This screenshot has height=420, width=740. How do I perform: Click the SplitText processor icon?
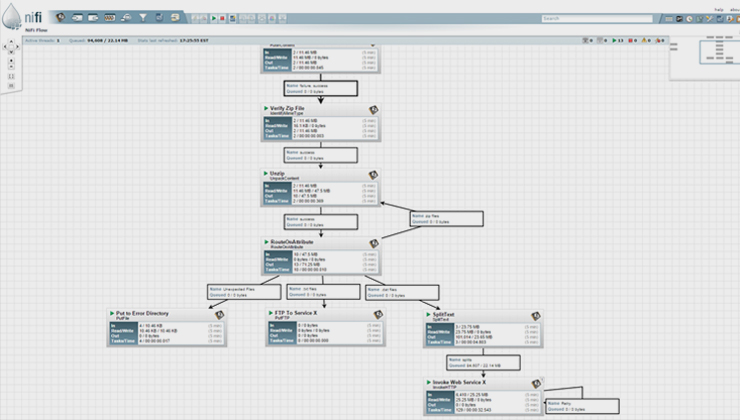[x=535, y=316]
